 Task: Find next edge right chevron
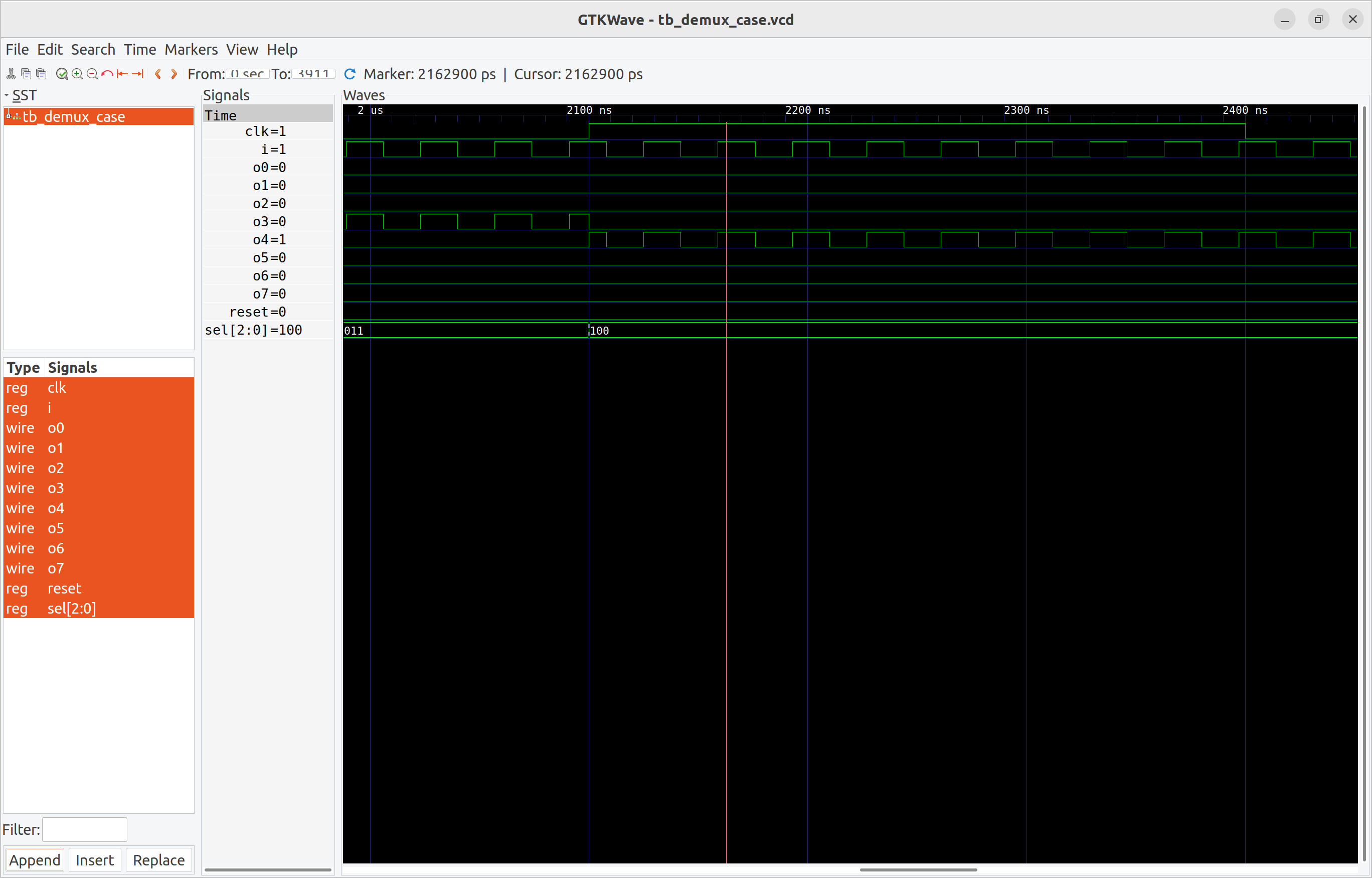coord(174,74)
